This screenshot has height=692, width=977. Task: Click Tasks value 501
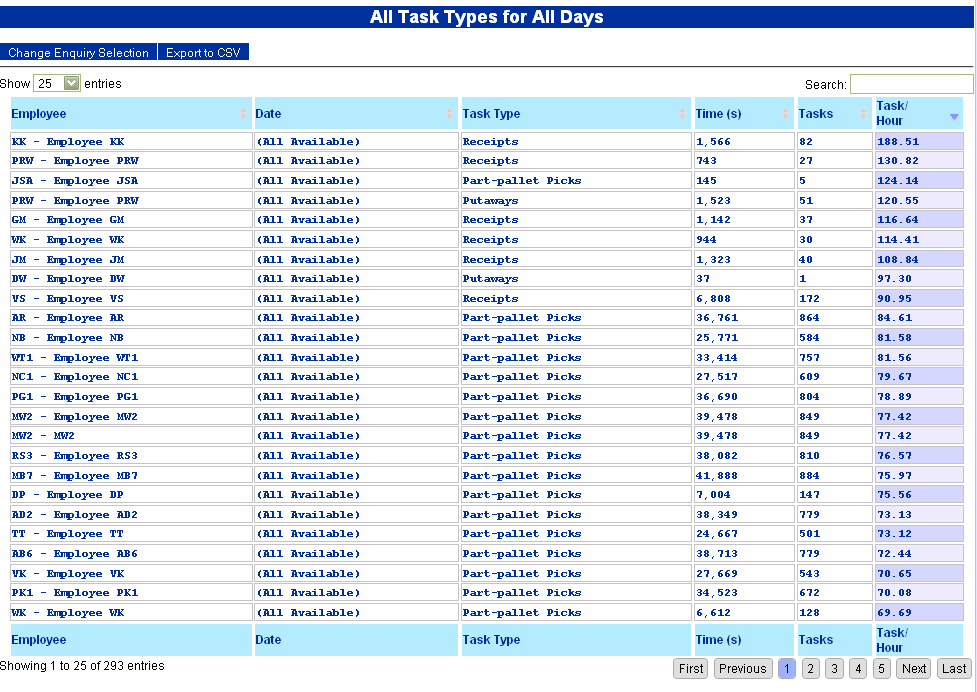point(834,533)
